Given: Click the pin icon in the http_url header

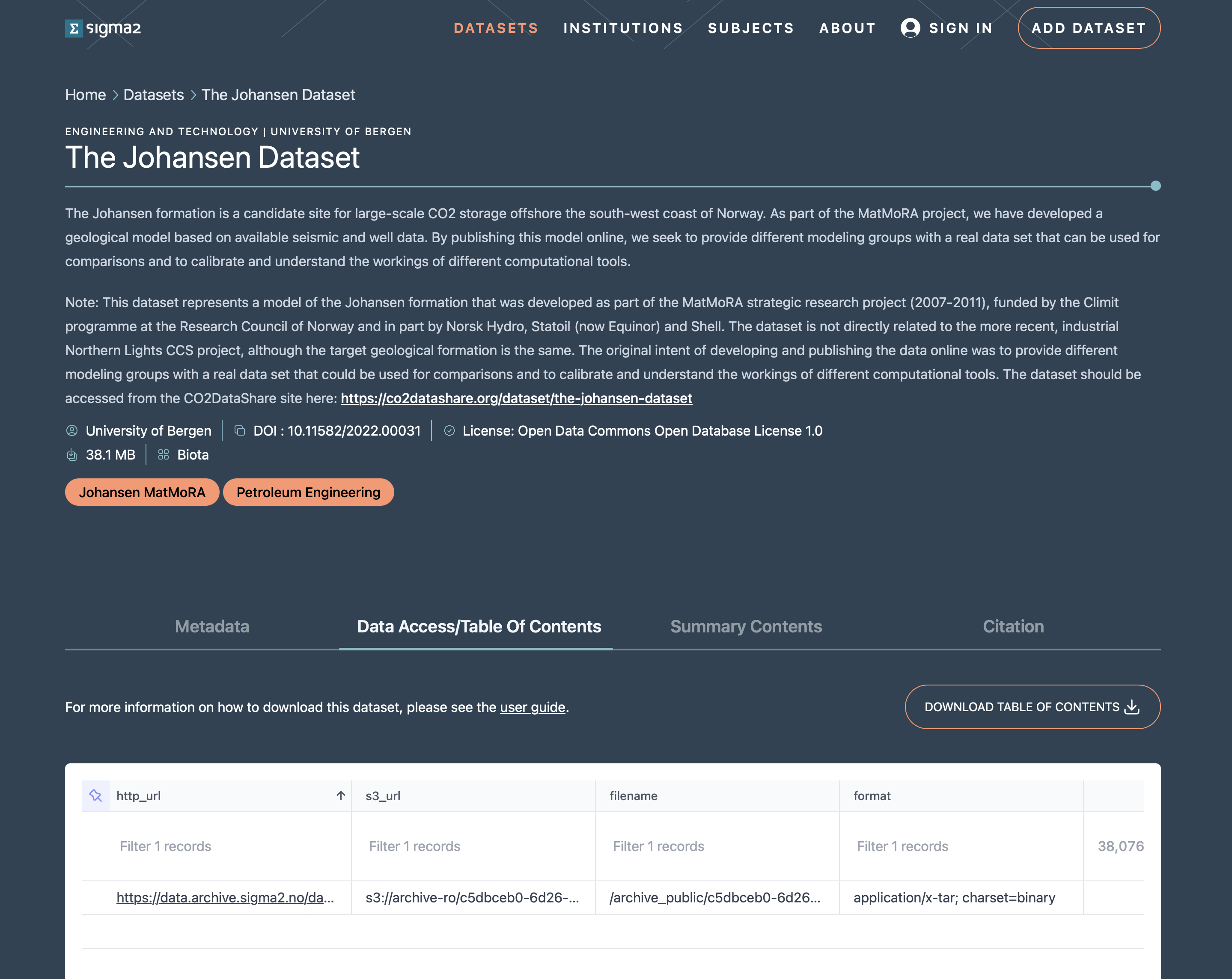Looking at the screenshot, I should coord(96,795).
